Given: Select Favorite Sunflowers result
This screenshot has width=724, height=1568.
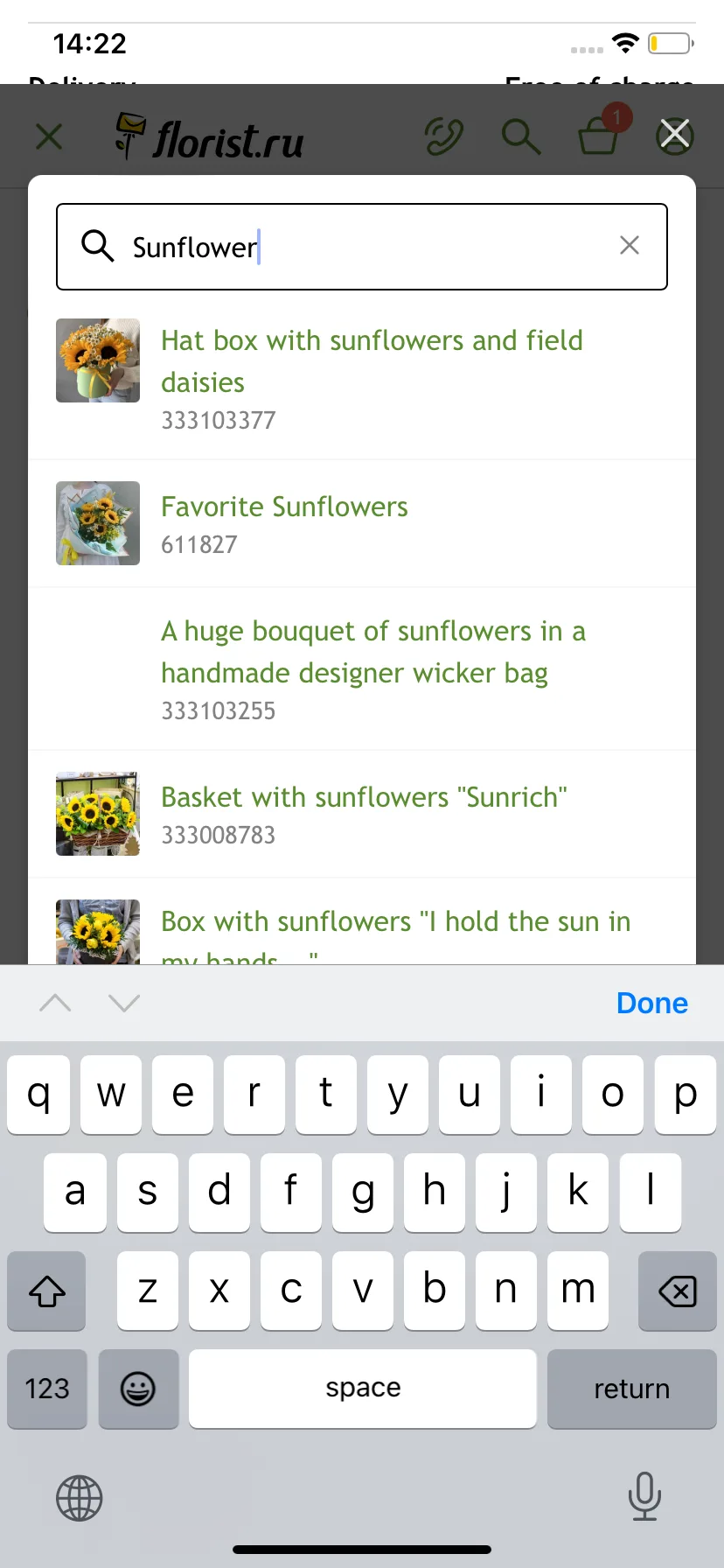Looking at the screenshot, I should 362,523.
